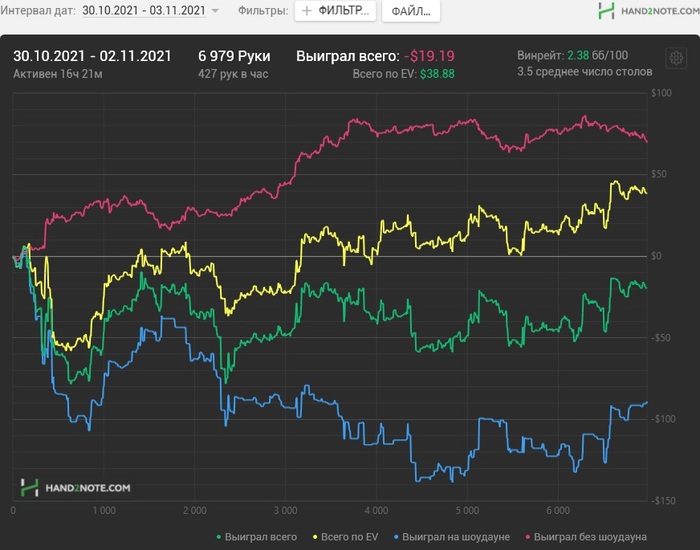Toggle the 'Выиграл на шоудауне' blue legend series

click(x=456, y=536)
